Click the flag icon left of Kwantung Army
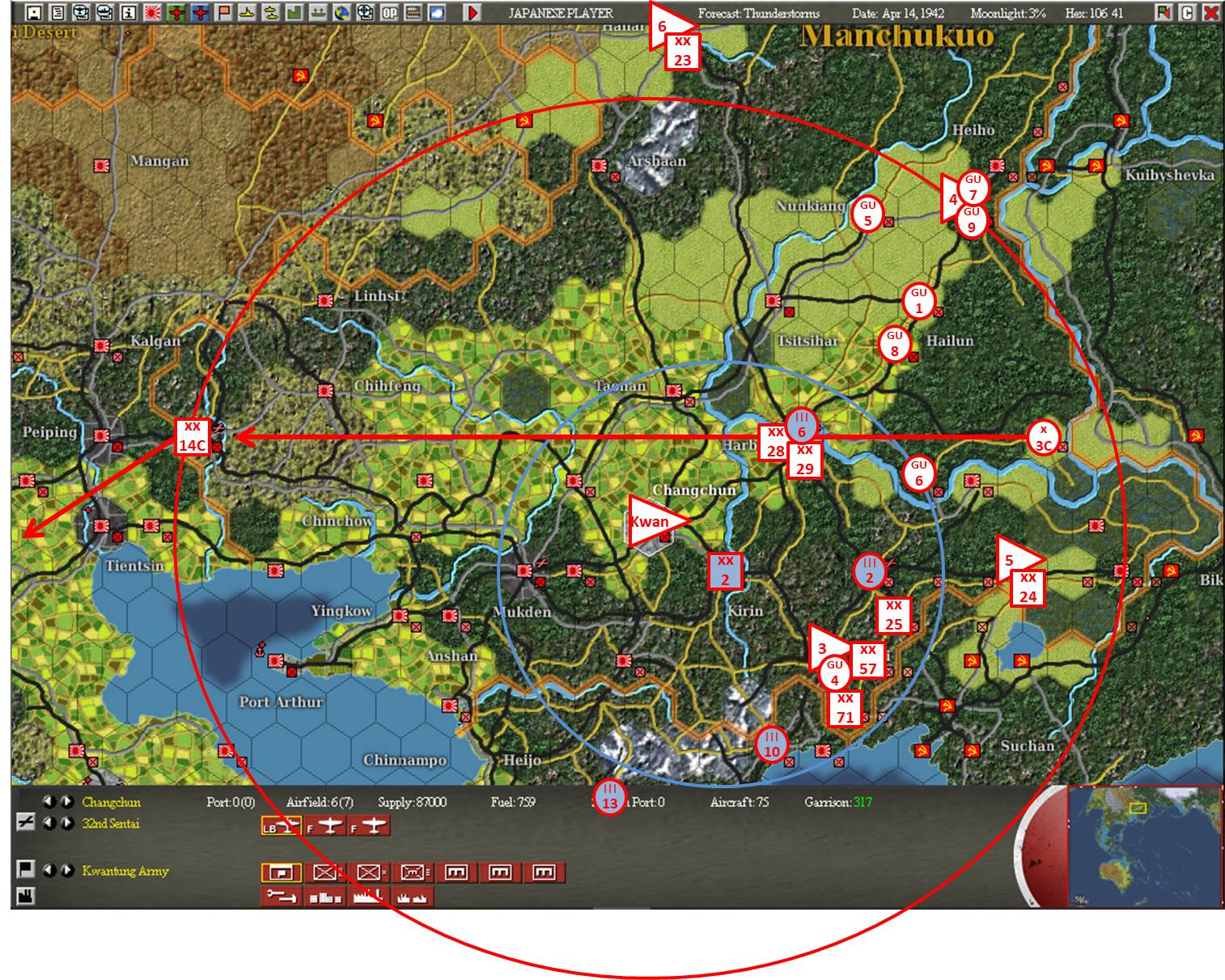Image resolution: width=1225 pixels, height=980 pixels. tap(26, 869)
